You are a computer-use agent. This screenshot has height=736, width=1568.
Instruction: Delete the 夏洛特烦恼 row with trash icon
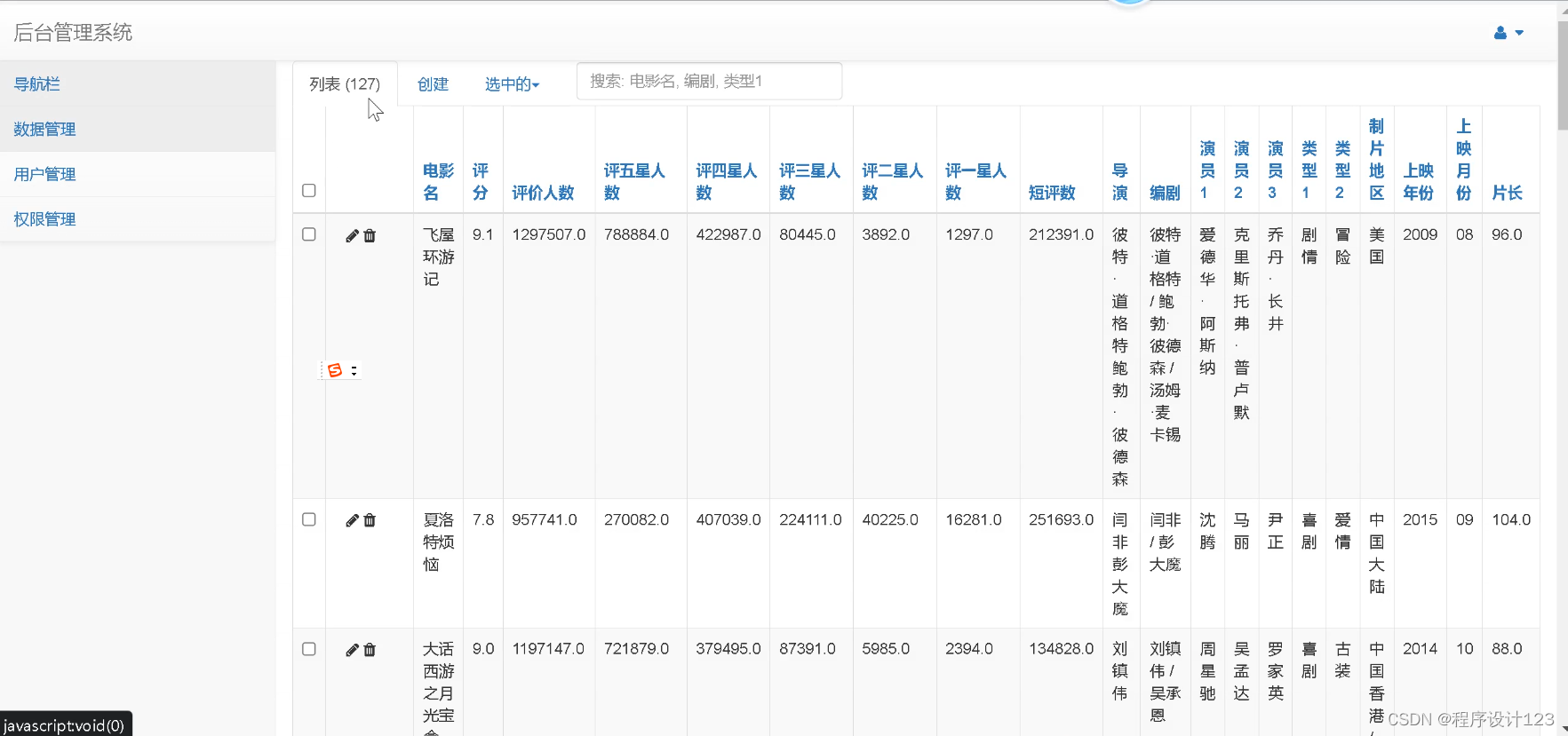click(x=370, y=520)
